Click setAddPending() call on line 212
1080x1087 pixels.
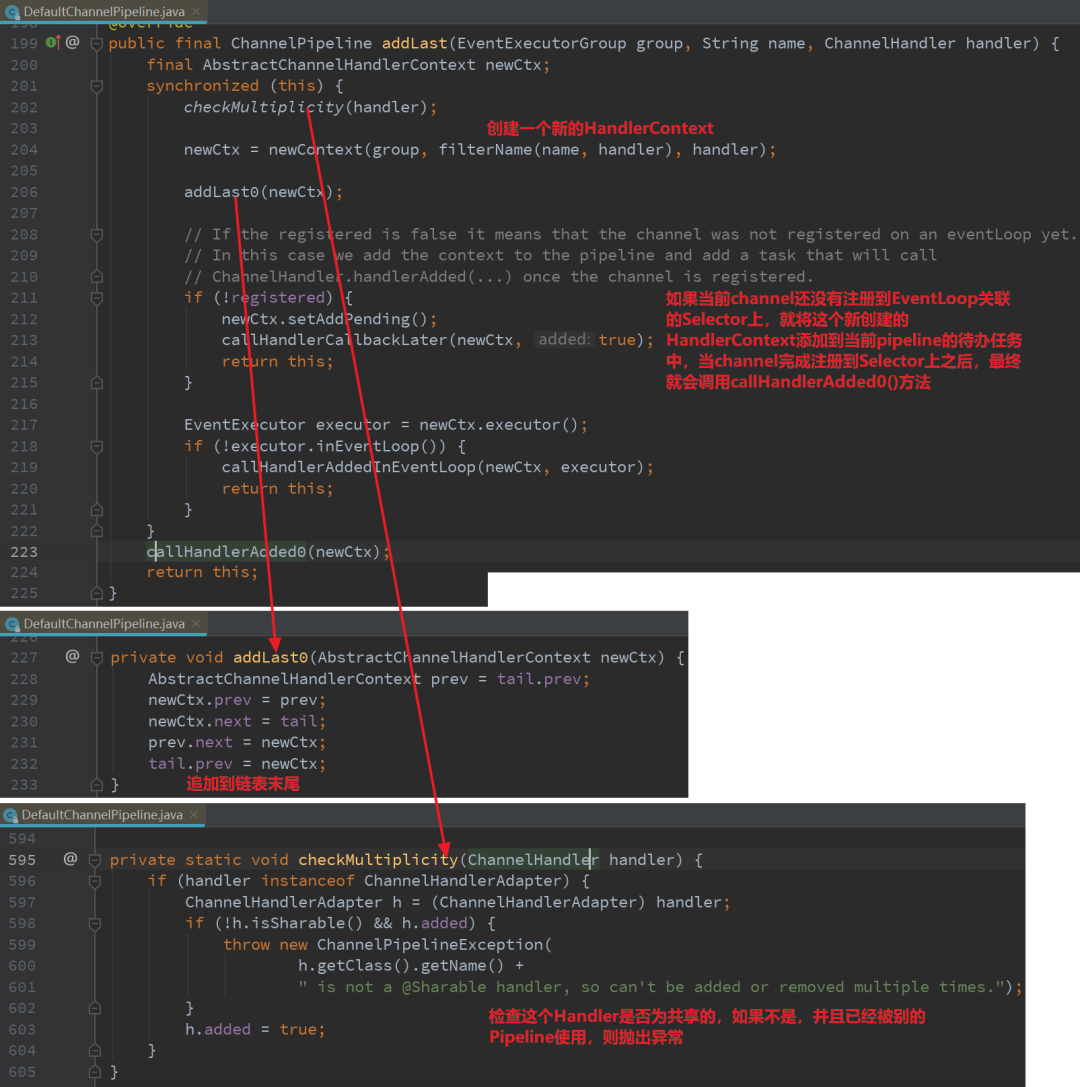[x=358, y=319]
